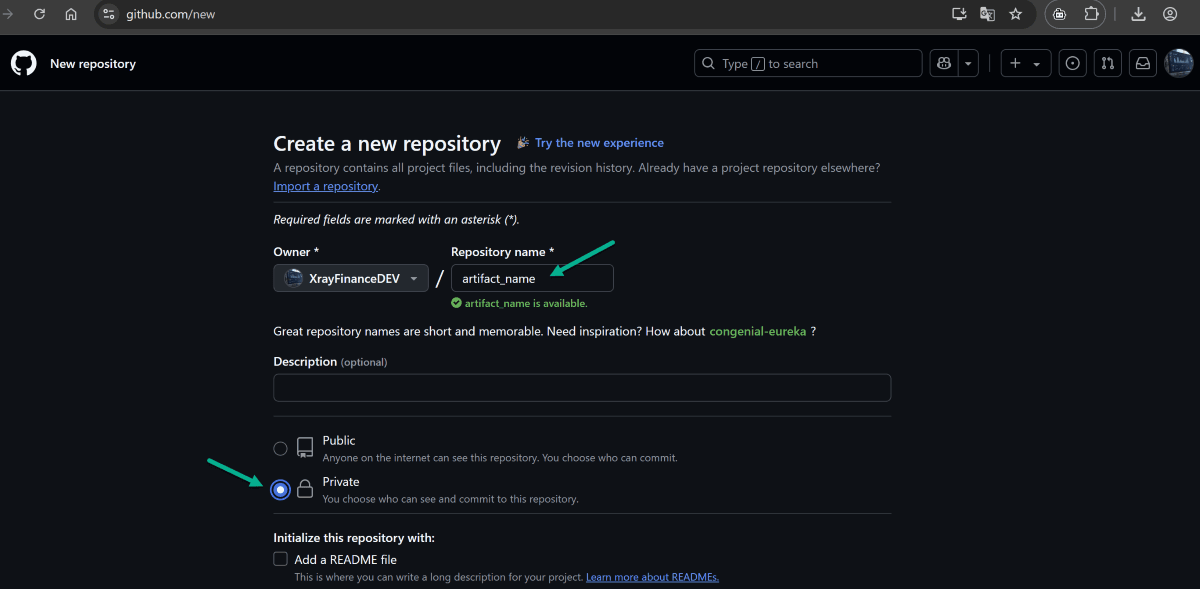Open the Issues dashboard icon
Image resolution: width=1200 pixels, height=589 pixels.
1072,62
